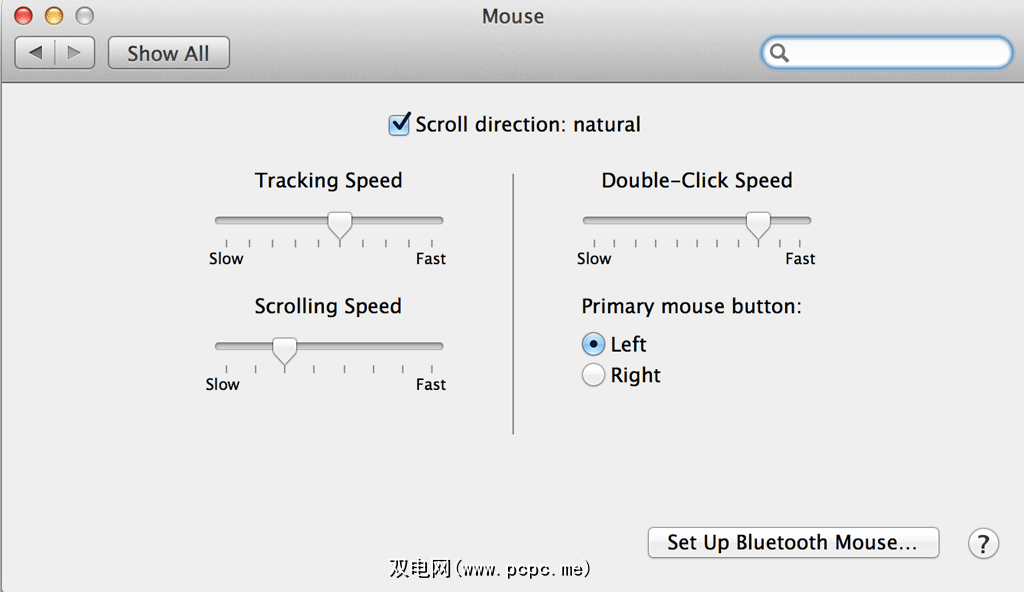Click in the search input field
Screen dimensions: 1024x592
coord(895,53)
